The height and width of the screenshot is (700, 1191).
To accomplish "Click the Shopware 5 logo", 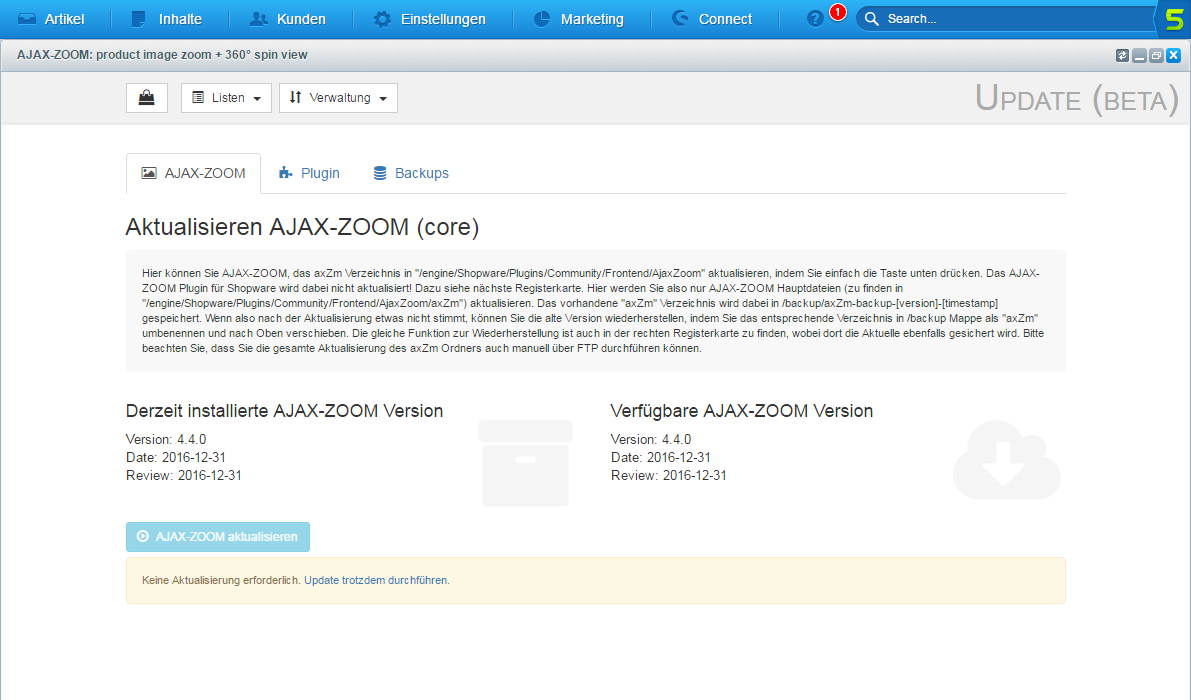I will (1174, 19).
